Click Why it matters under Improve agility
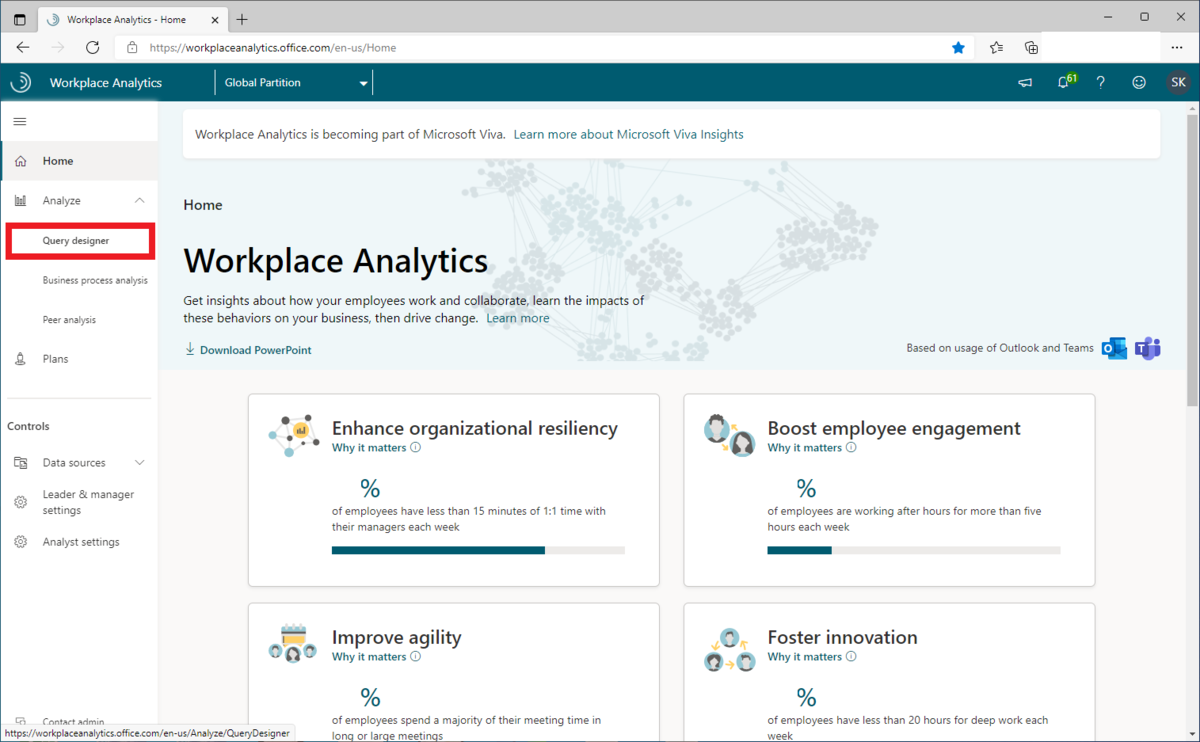Screen dimensions: 1200x742 (x=369, y=657)
